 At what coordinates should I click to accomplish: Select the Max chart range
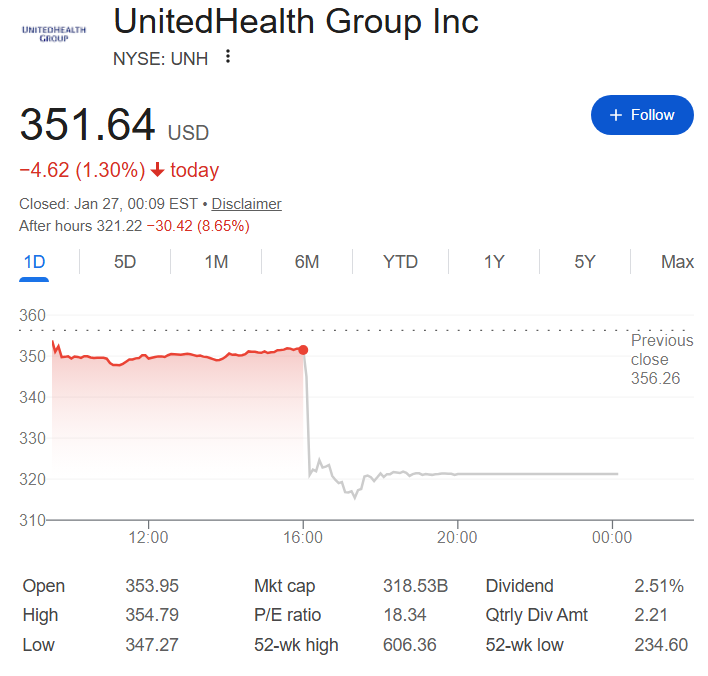pyautogui.click(x=677, y=262)
